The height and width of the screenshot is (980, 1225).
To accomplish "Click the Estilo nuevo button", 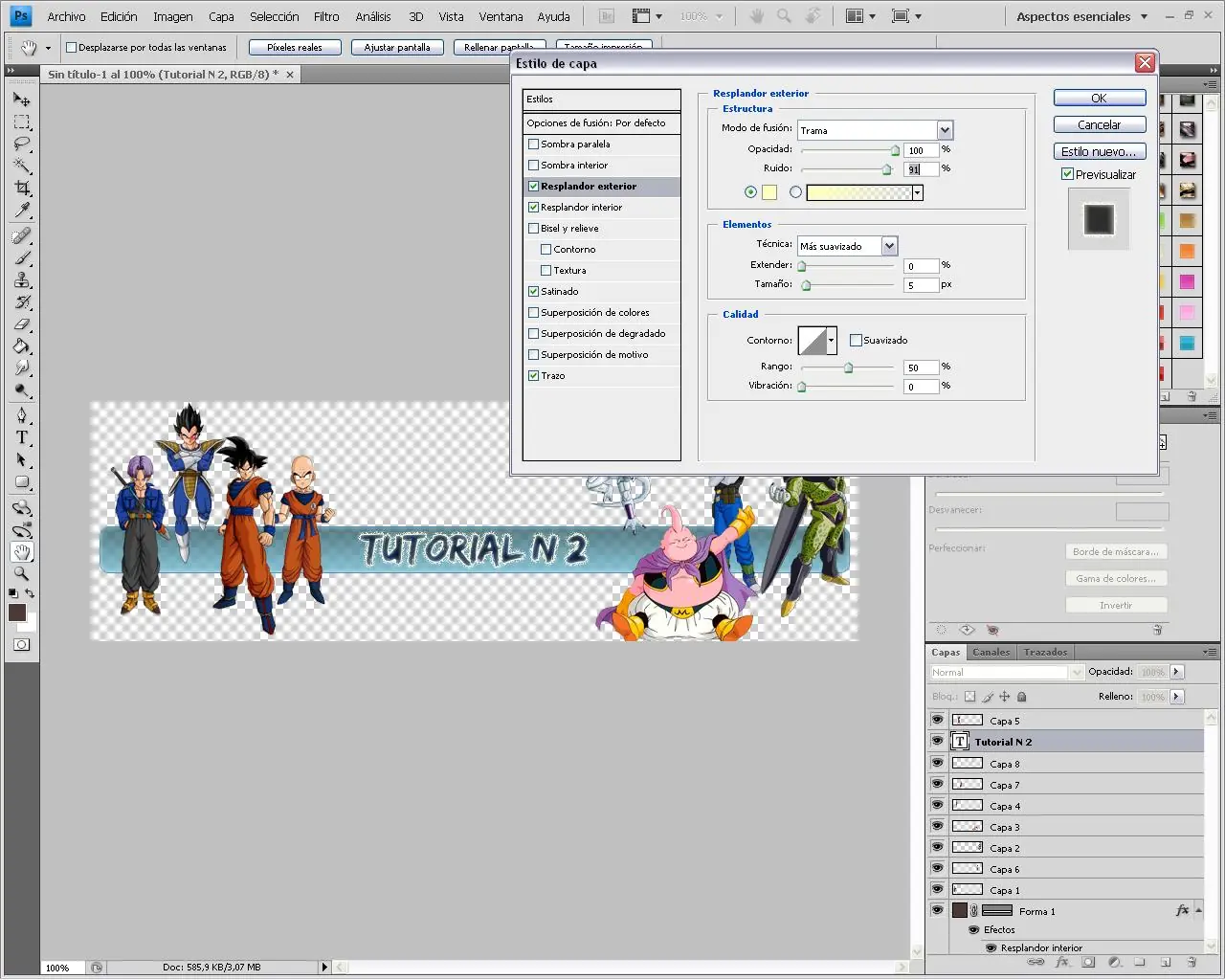I will click(1100, 152).
